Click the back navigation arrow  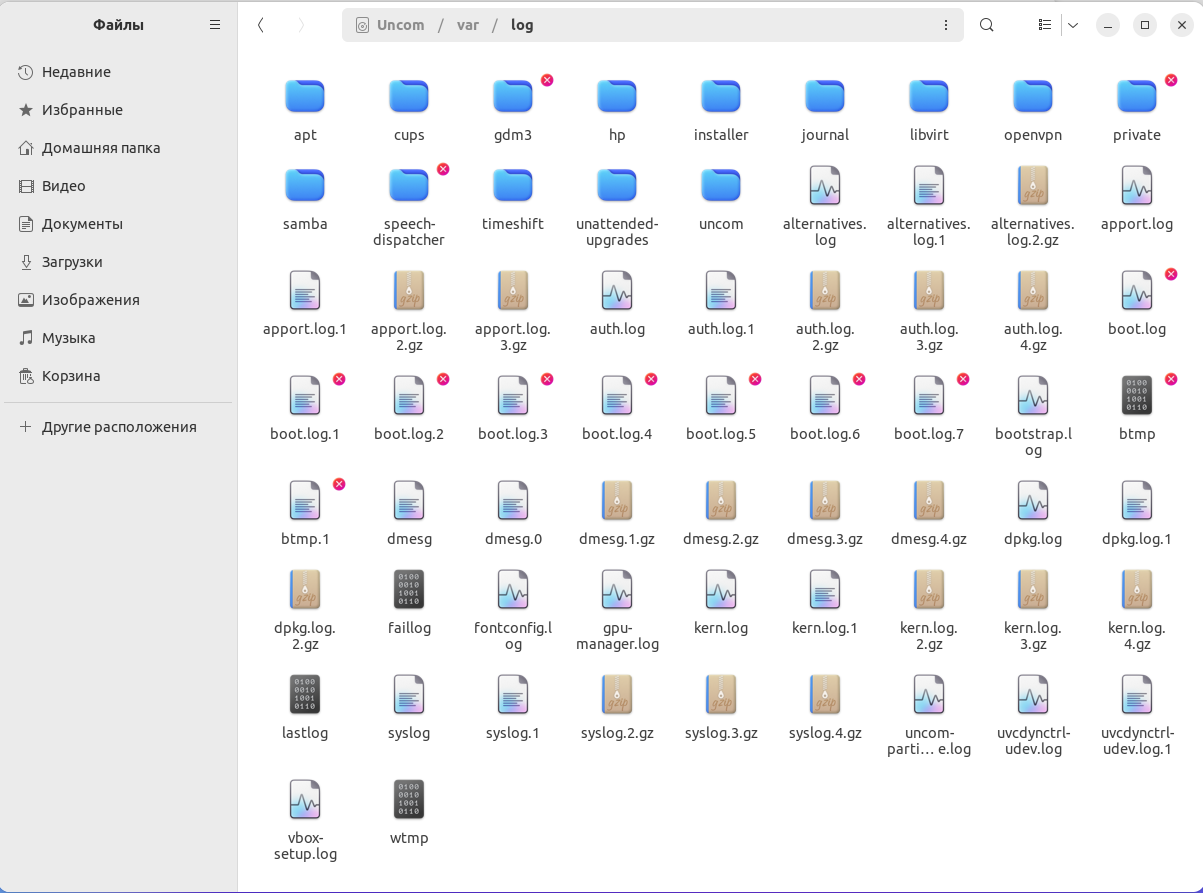(261, 25)
